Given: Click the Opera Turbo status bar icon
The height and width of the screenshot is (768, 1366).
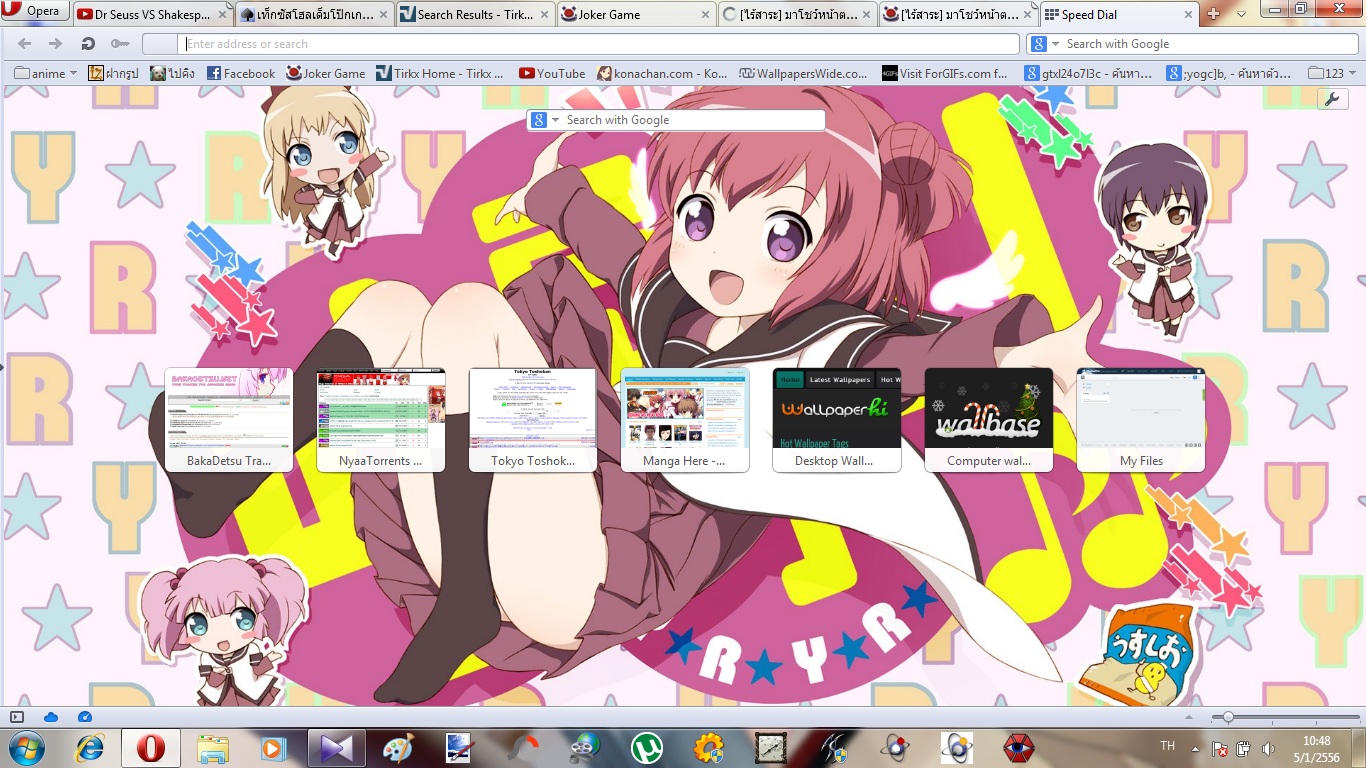Looking at the screenshot, I should (85, 717).
